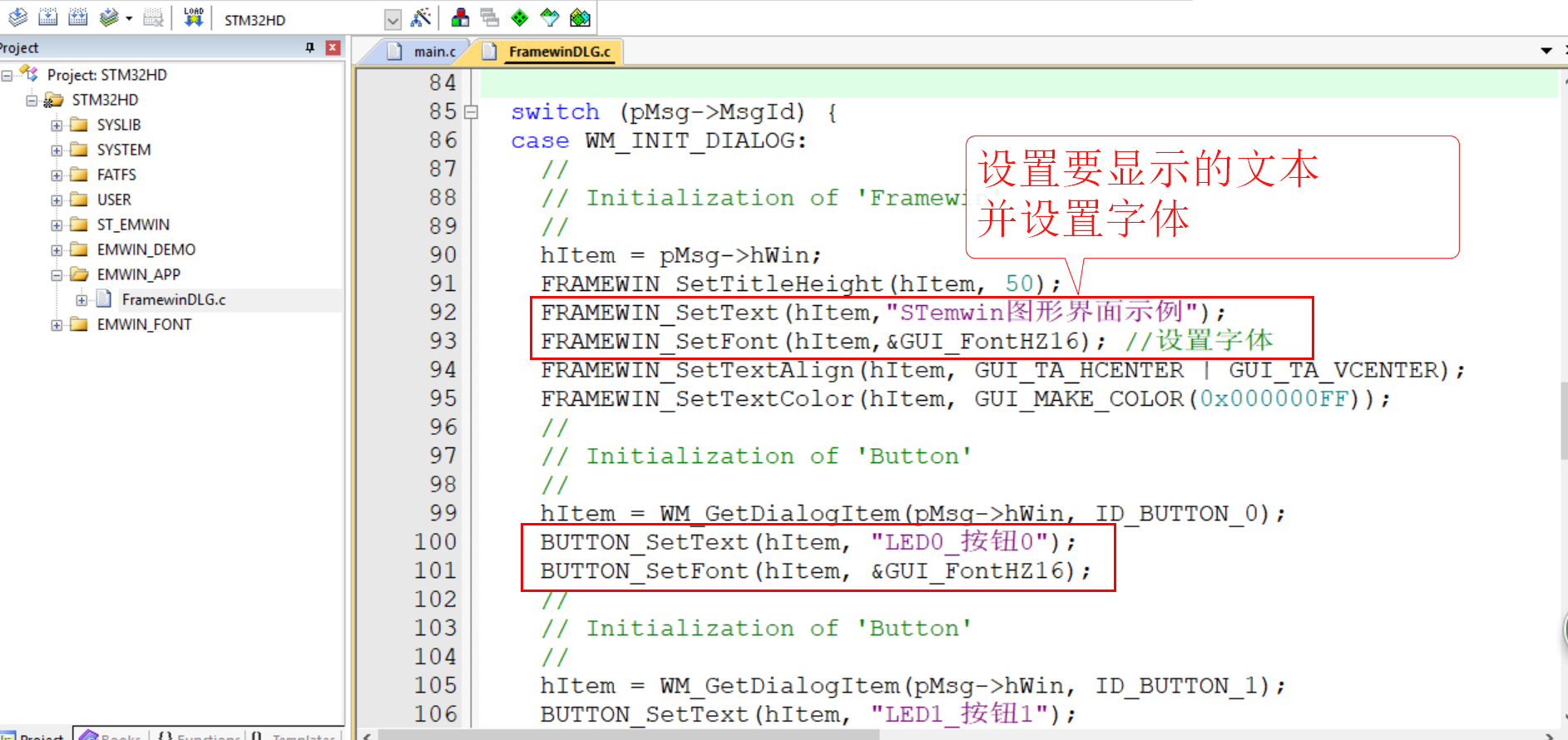This screenshot has width=1568, height=740.
Task: Expand the EMWIN_DEMO group
Action: pyautogui.click(x=57, y=250)
